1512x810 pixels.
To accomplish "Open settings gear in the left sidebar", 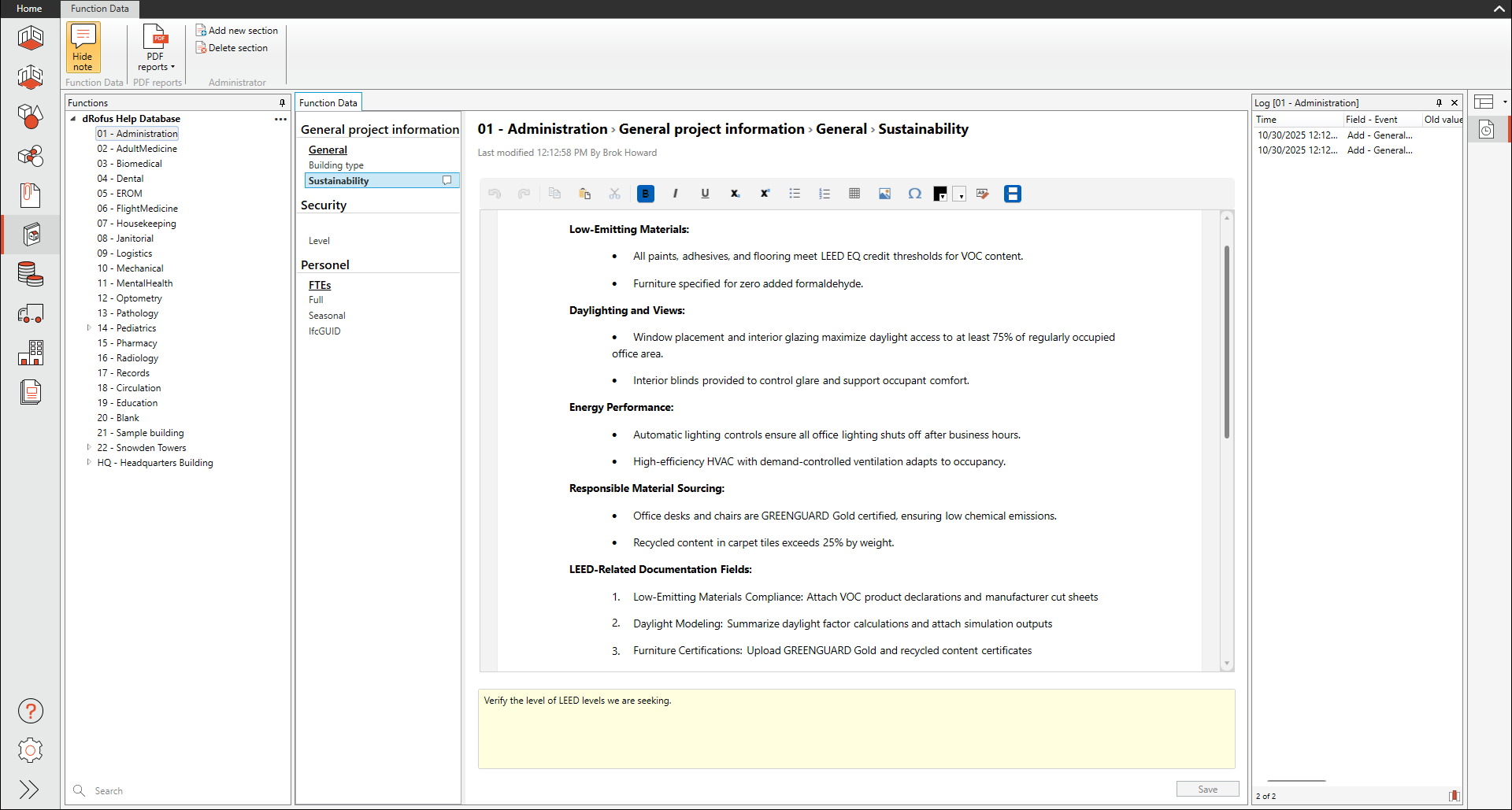I will [31, 750].
